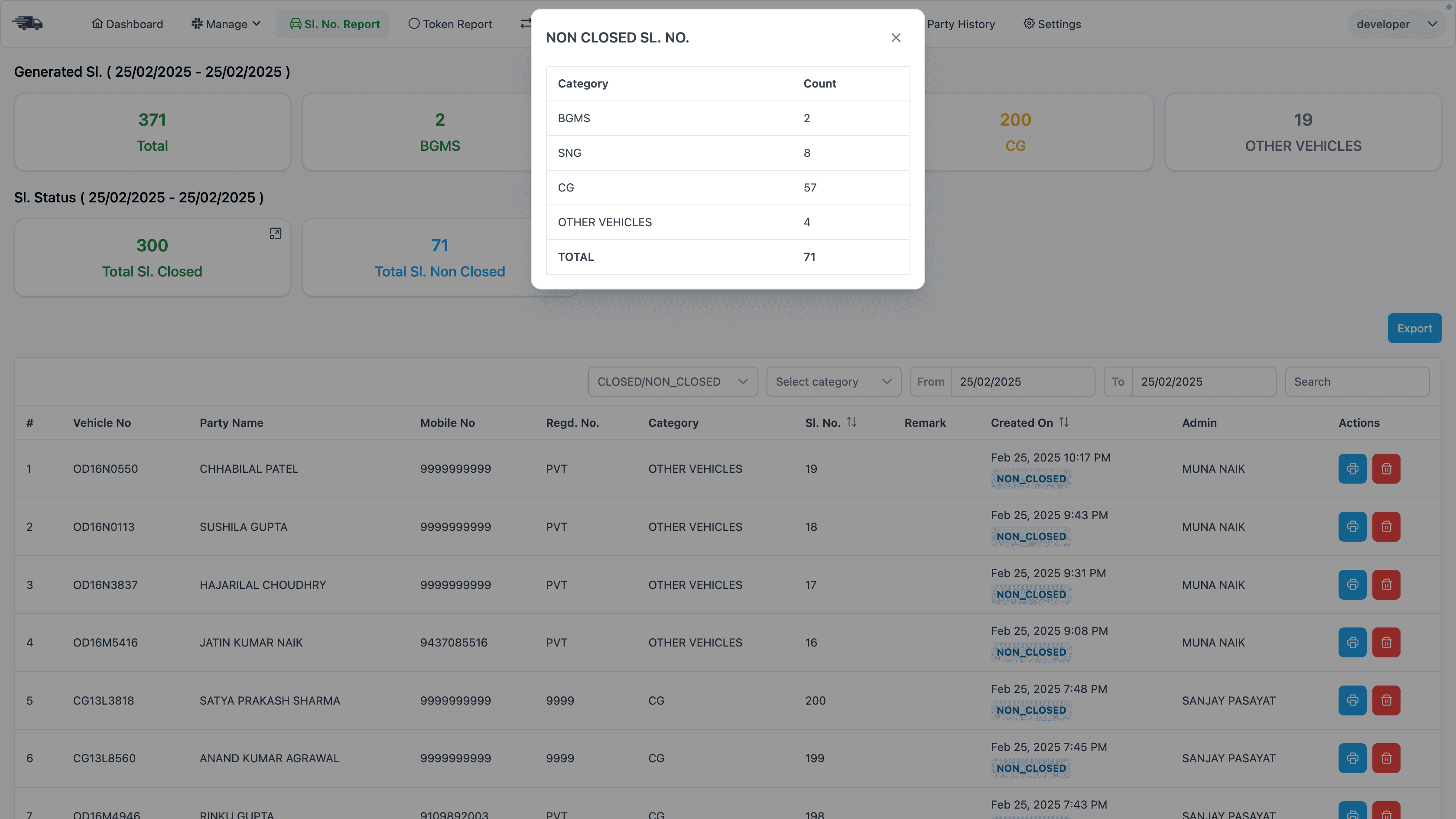Open the Select category dropdown
The height and width of the screenshot is (819, 1456).
click(x=833, y=381)
